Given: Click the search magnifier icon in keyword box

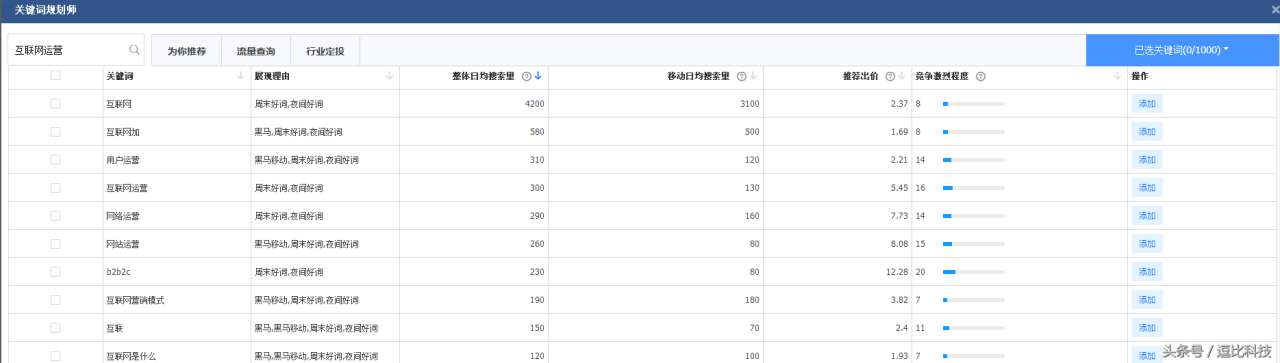Looking at the screenshot, I should (134, 49).
